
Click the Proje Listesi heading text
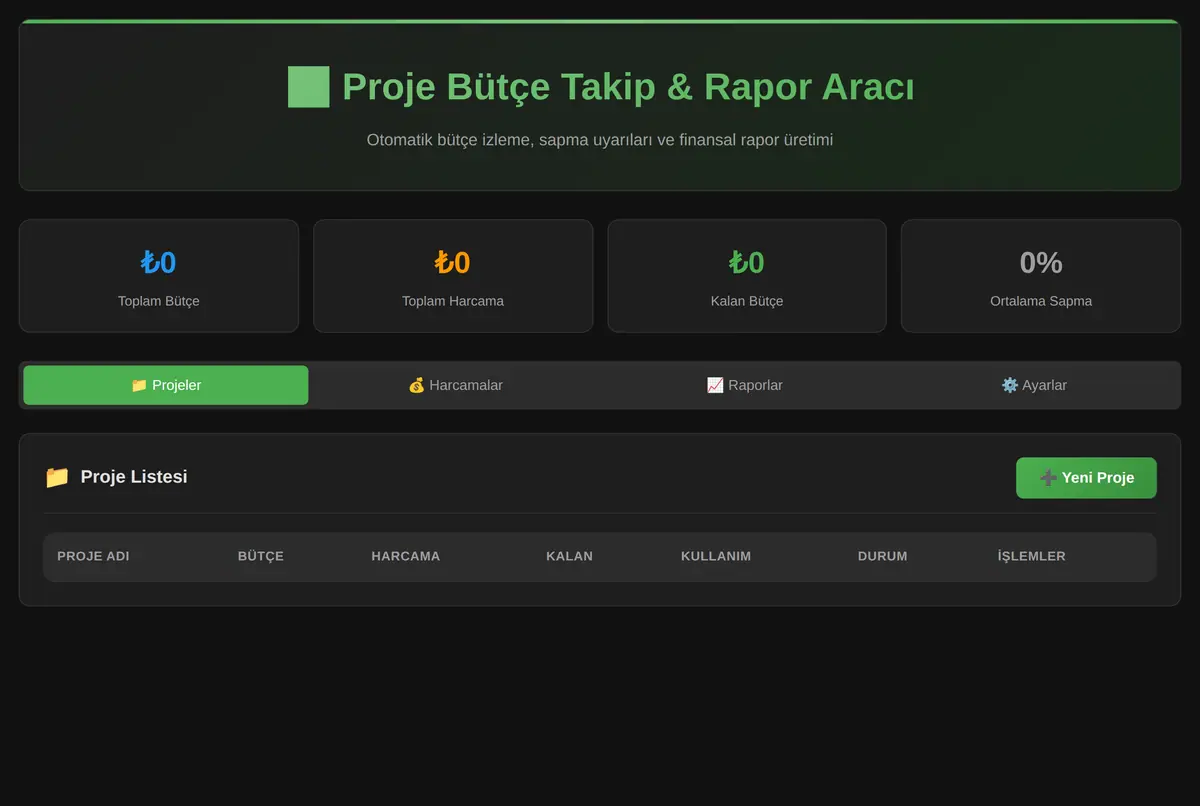coord(134,477)
